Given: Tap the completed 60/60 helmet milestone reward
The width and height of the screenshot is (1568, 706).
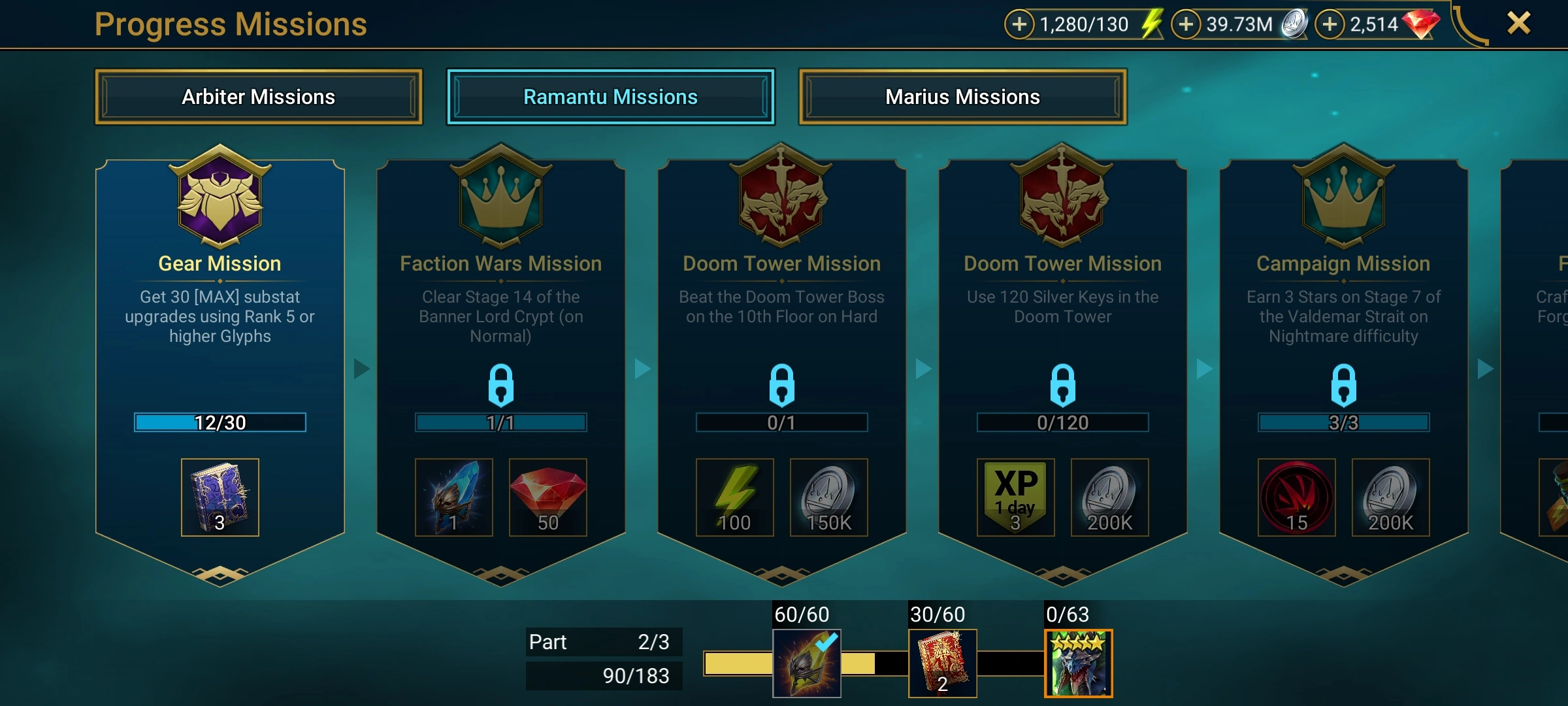Looking at the screenshot, I should pos(807,664).
